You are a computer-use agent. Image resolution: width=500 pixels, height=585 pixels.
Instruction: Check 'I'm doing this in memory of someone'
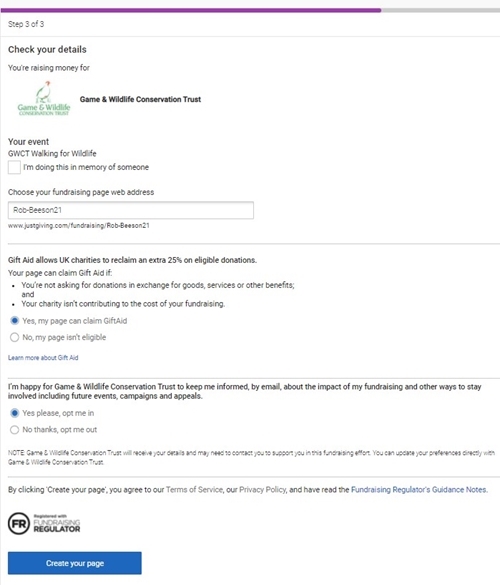point(14,168)
